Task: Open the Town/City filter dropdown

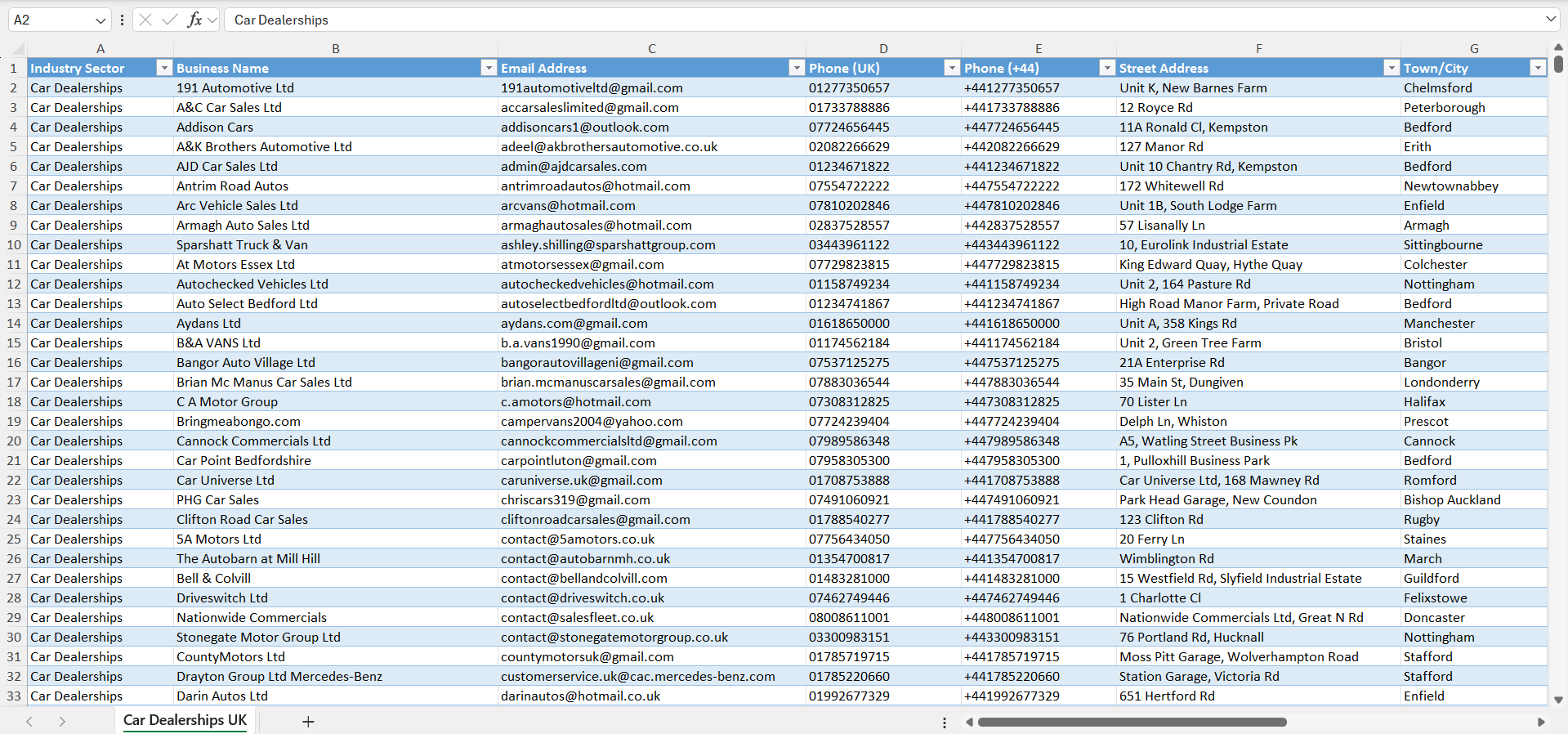Action: tap(1538, 68)
